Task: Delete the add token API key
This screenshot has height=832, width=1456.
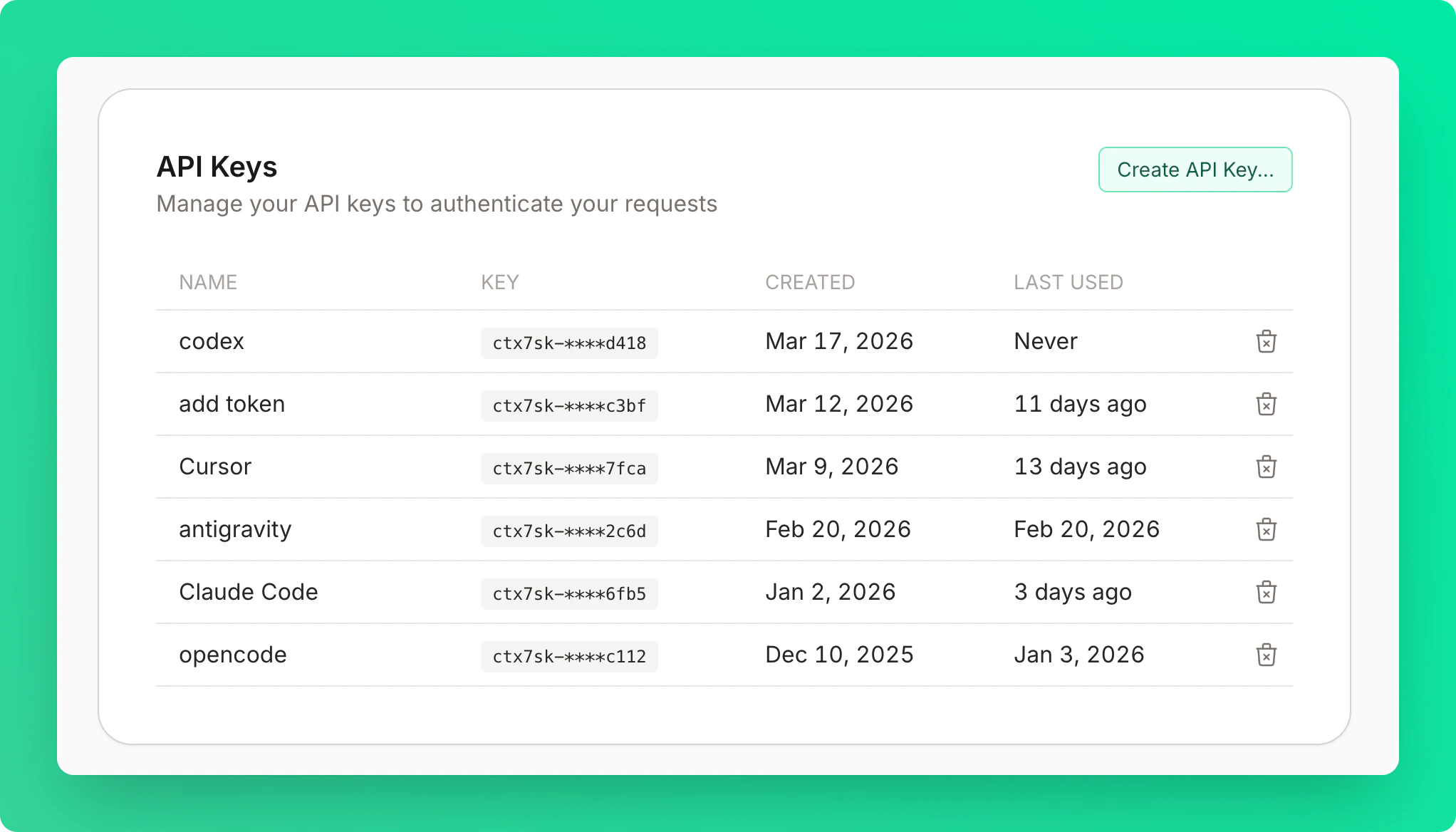Action: [x=1266, y=404]
